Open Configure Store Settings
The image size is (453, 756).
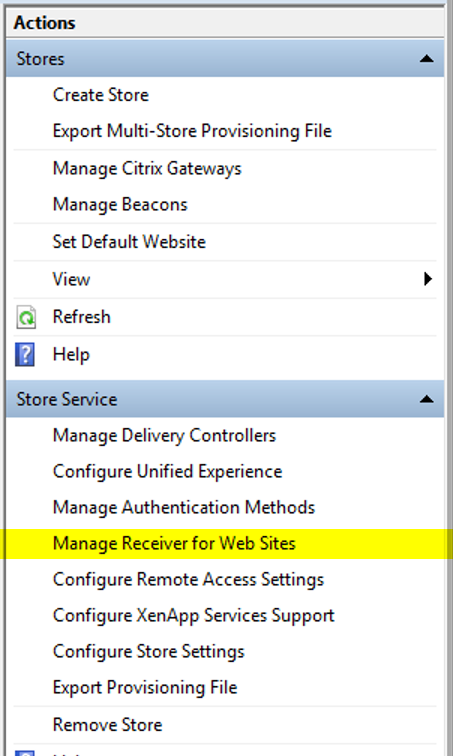click(149, 652)
